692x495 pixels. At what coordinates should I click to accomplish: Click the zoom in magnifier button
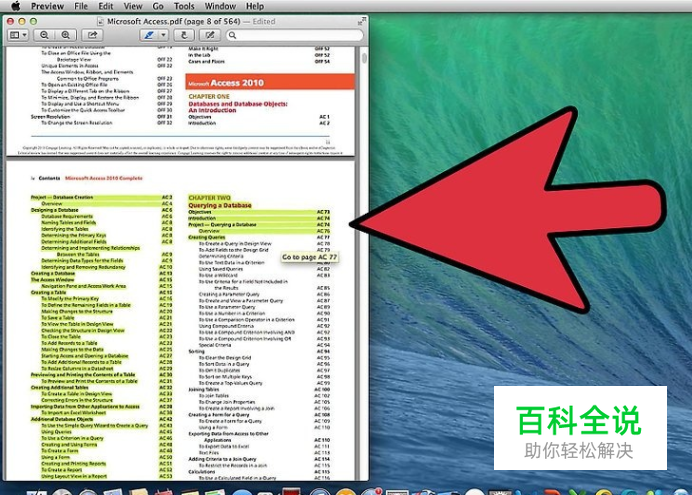[66, 35]
